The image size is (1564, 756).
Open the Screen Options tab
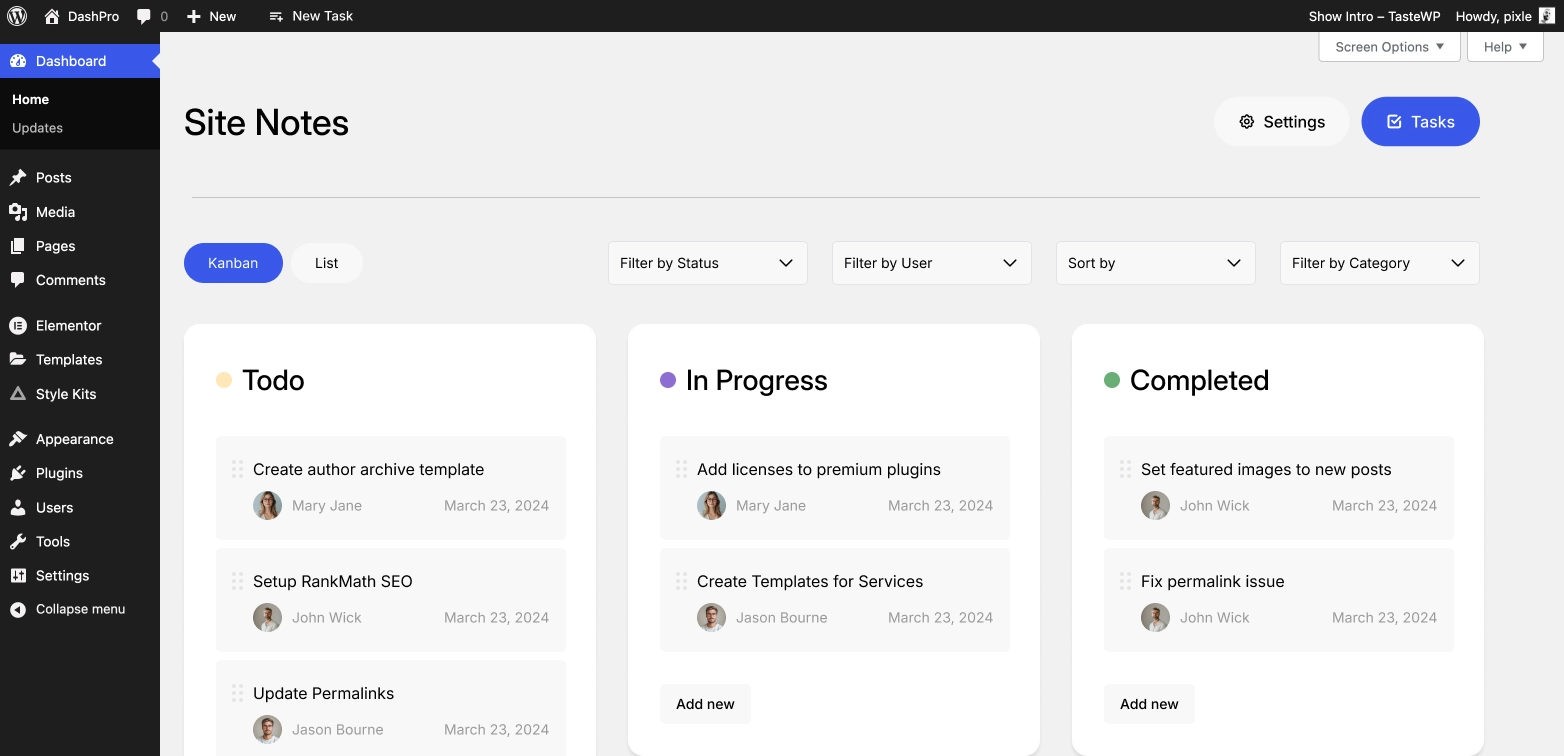[x=1389, y=47]
